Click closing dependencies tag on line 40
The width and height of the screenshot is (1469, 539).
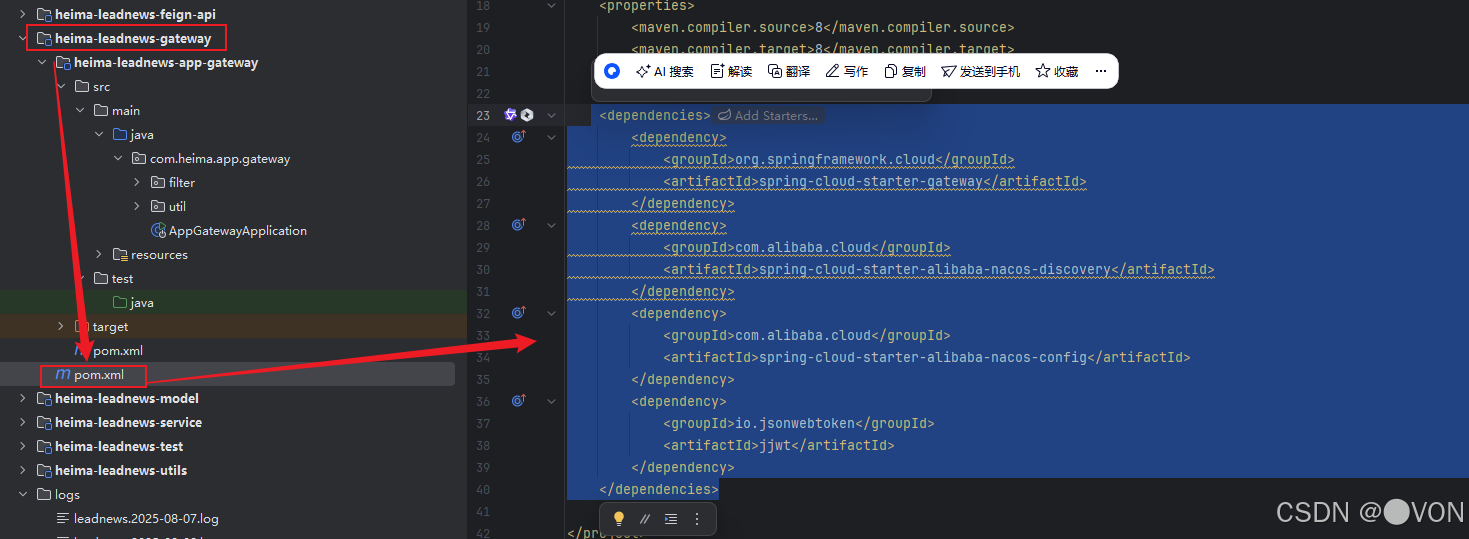[659, 490]
